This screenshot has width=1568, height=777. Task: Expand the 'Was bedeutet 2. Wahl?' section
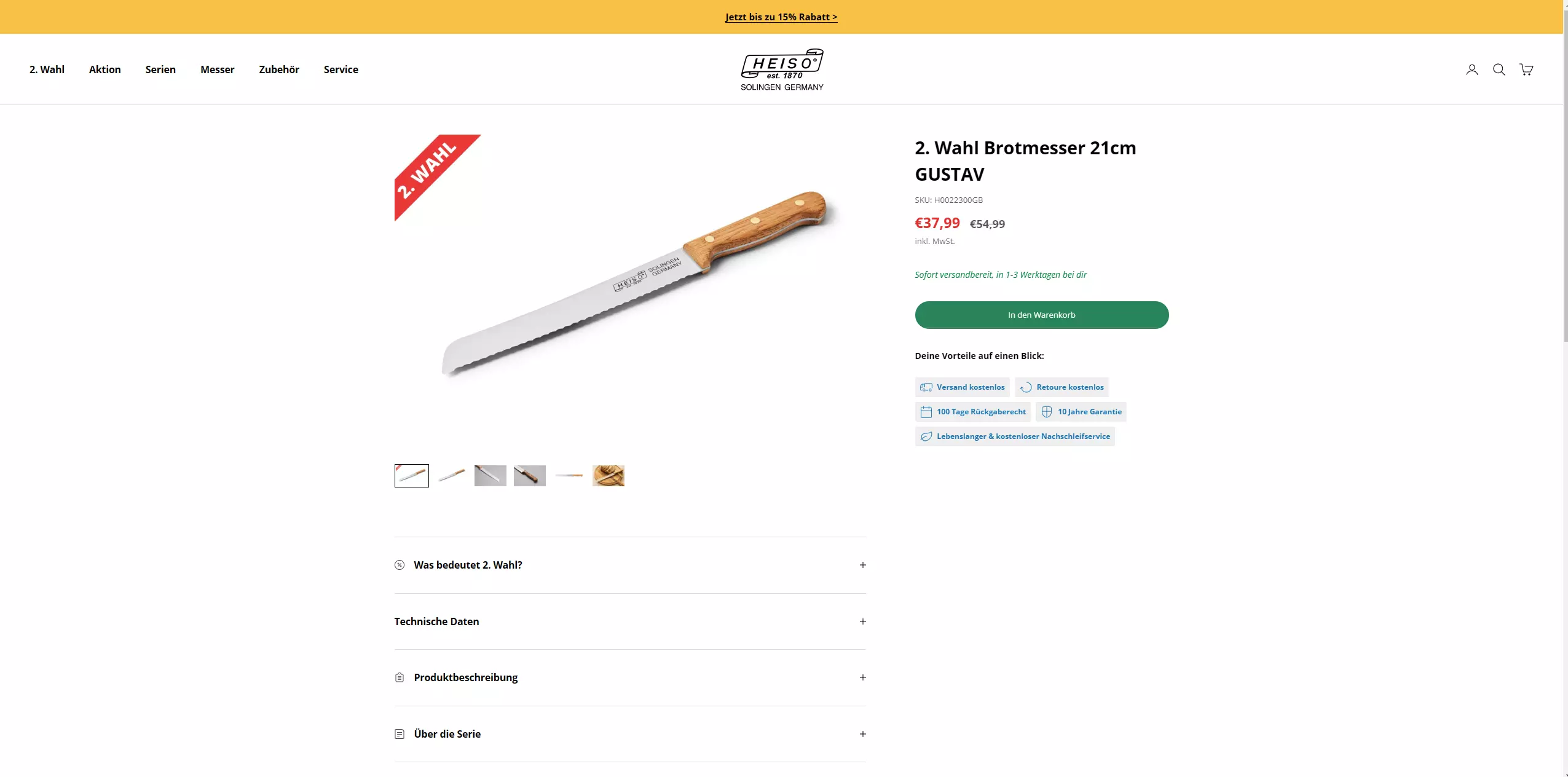click(630, 565)
